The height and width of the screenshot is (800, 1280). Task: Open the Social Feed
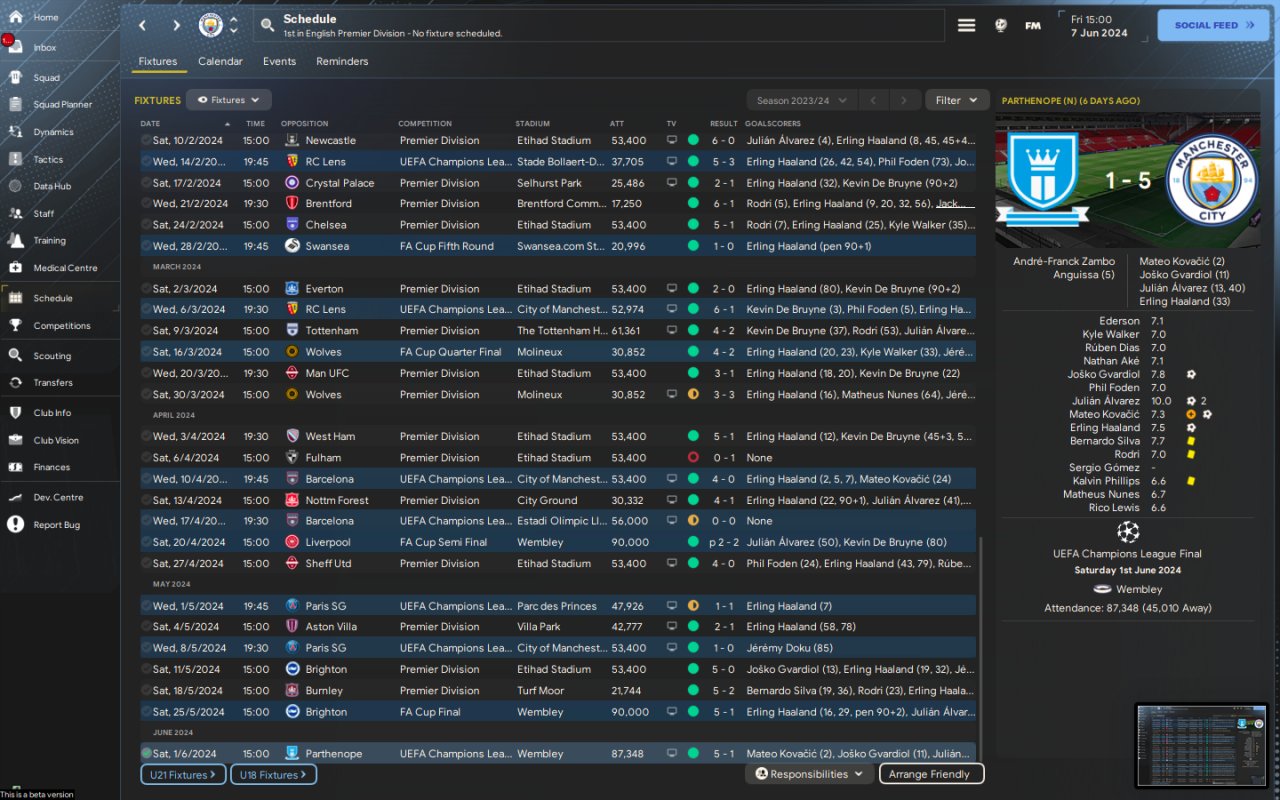click(x=1213, y=25)
